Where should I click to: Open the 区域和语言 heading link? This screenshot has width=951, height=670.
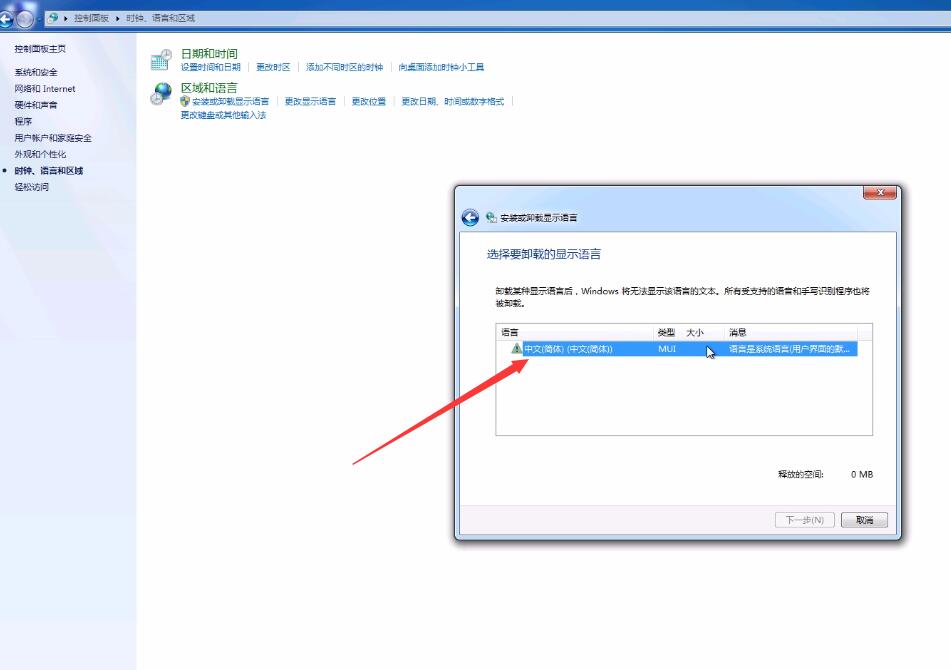209,88
